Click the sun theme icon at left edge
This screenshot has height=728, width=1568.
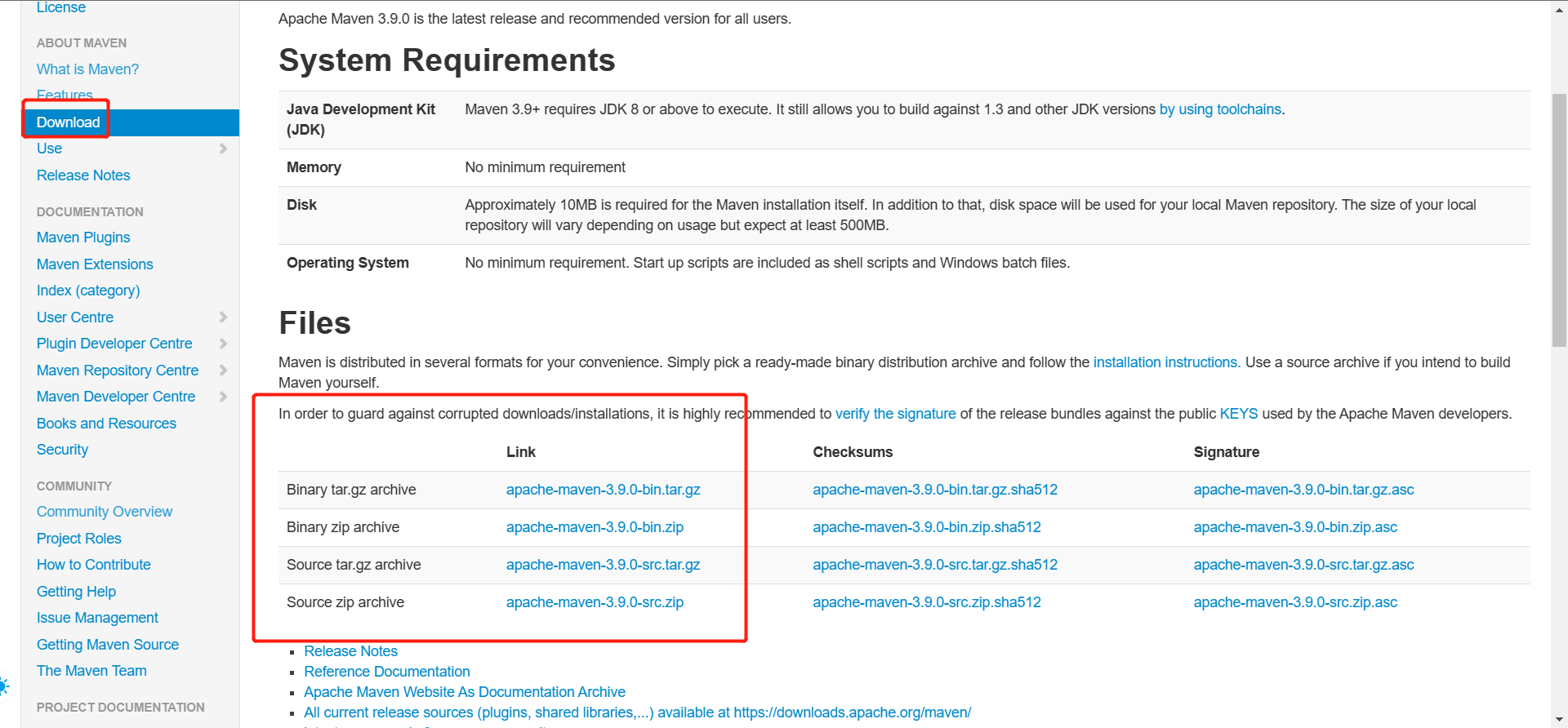click(x=4, y=686)
